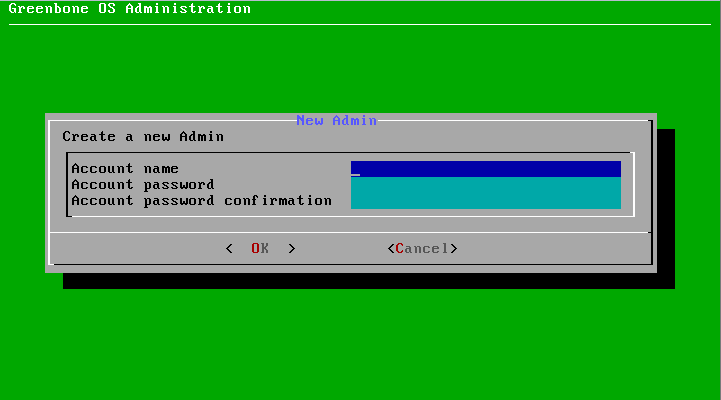Screen dimensions: 721x400
Task: Select the Account password confirmation field
Action: coord(486,201)
